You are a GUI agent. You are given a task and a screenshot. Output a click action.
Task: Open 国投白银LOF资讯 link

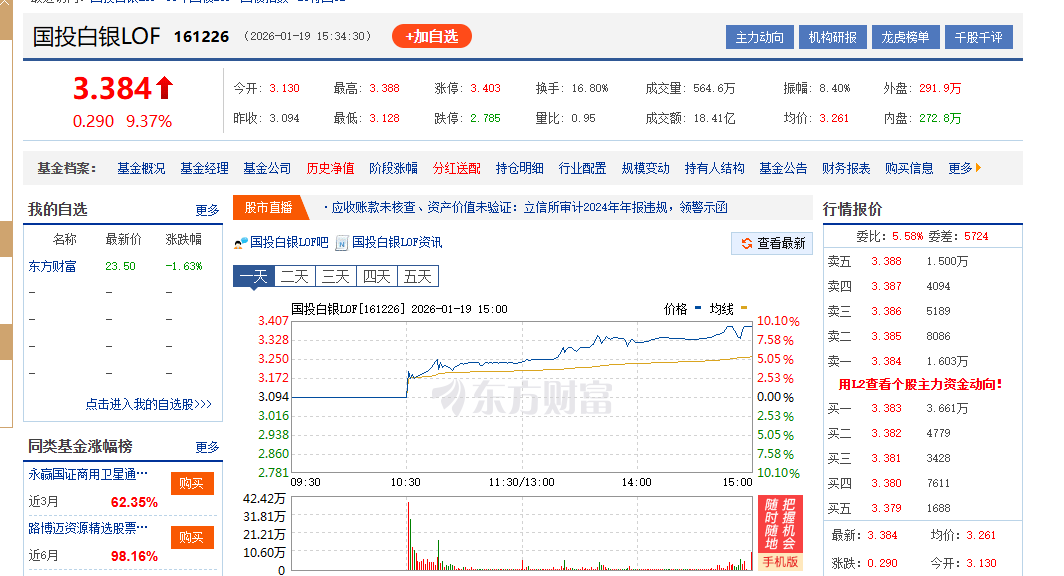397,242
